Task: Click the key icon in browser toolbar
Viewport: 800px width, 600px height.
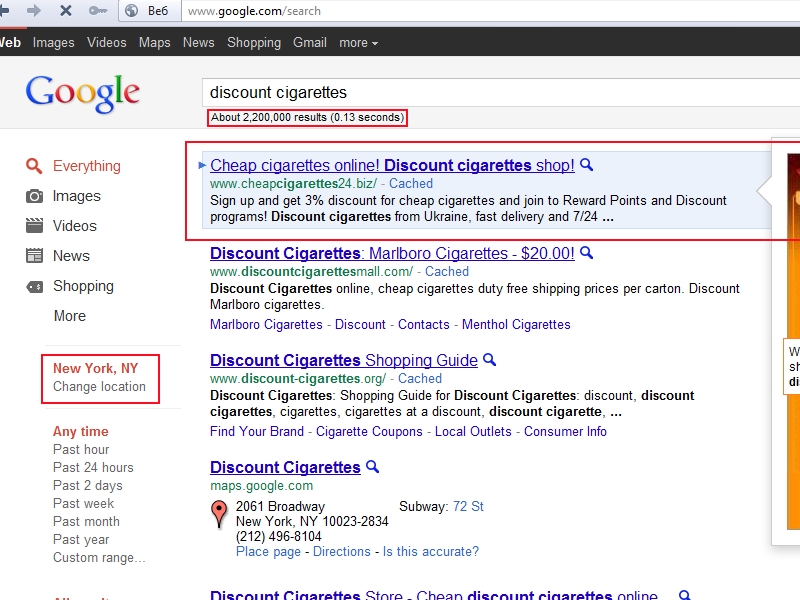Action: click(97, 10)
